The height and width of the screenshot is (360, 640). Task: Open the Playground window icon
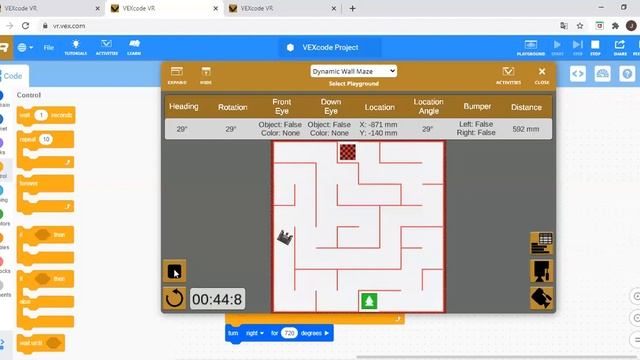(531, 47)
